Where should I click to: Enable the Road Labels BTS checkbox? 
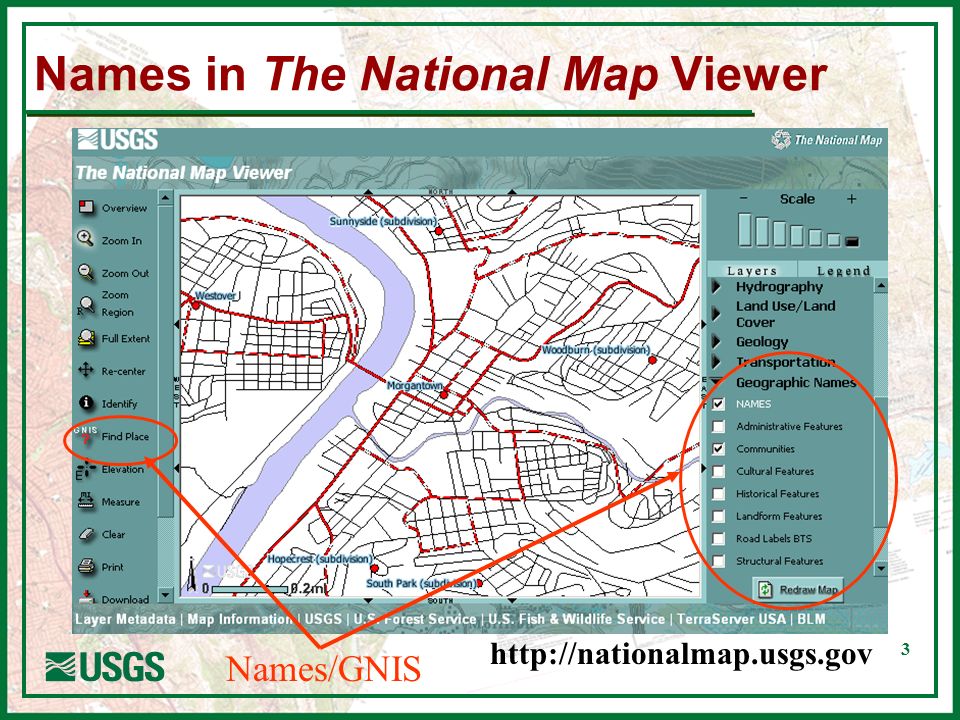click(x=718, y=539)
